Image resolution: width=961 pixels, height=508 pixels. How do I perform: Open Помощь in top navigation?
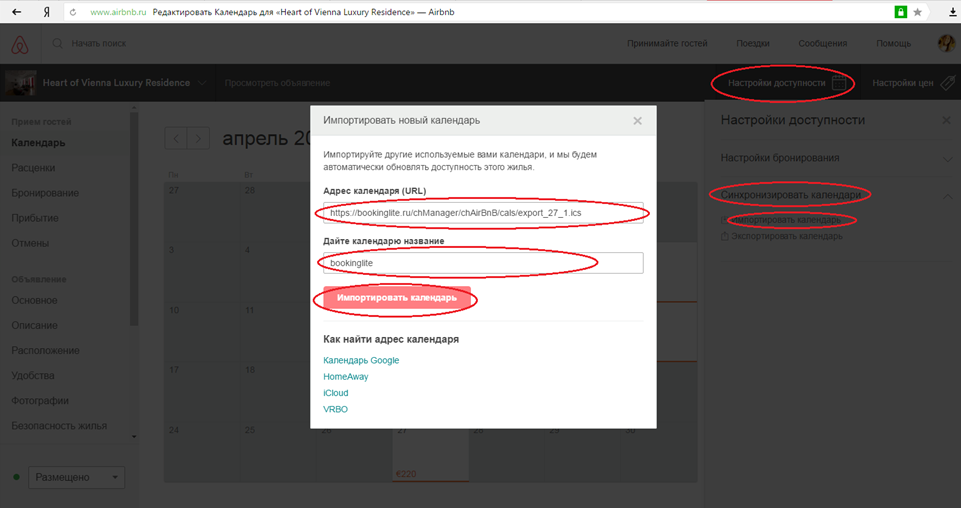point(894,44)
